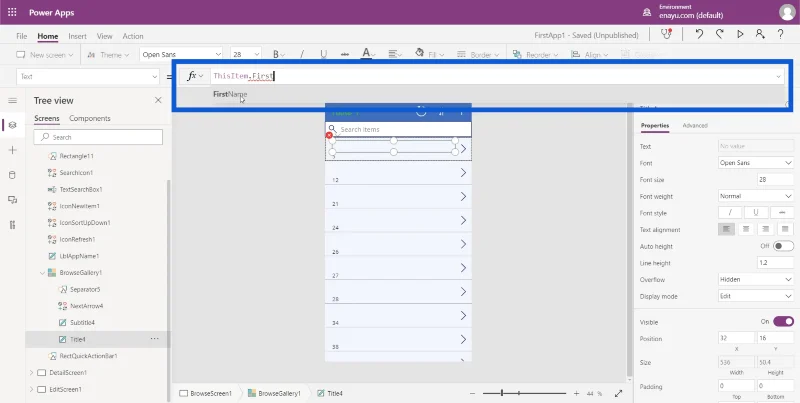Collapse the BrowseGallery1 tree node

tap(42, 273)
